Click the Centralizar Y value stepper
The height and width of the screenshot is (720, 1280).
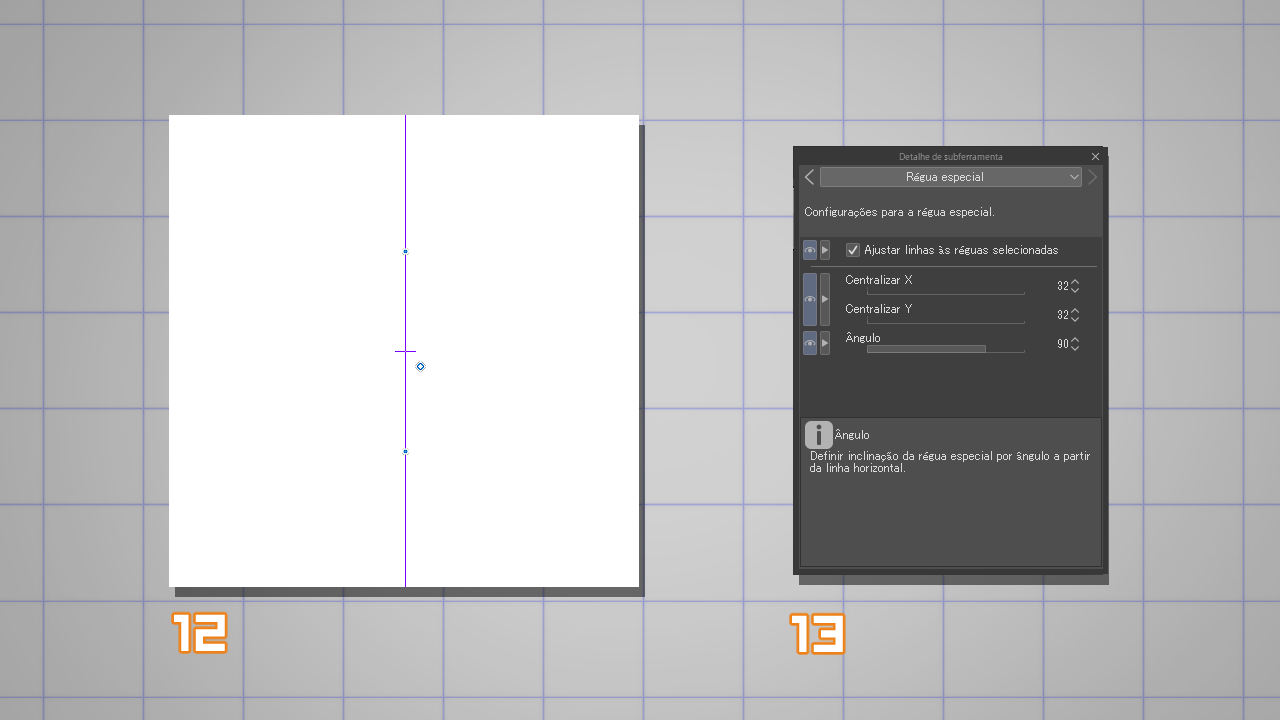(1075, 315)
